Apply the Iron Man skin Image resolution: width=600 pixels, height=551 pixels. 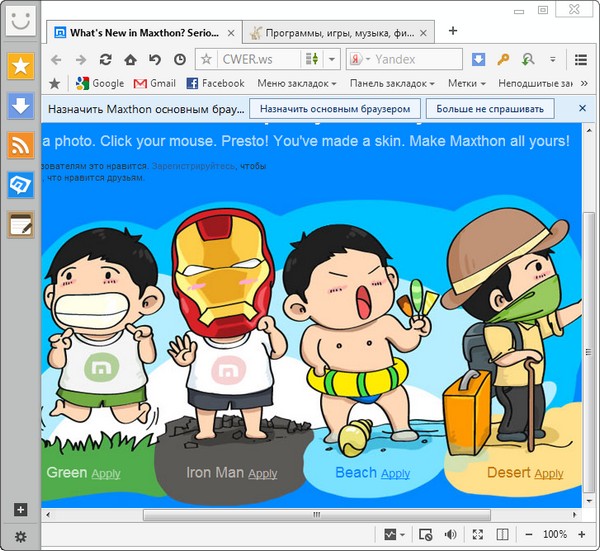click(x=263, y=474)
